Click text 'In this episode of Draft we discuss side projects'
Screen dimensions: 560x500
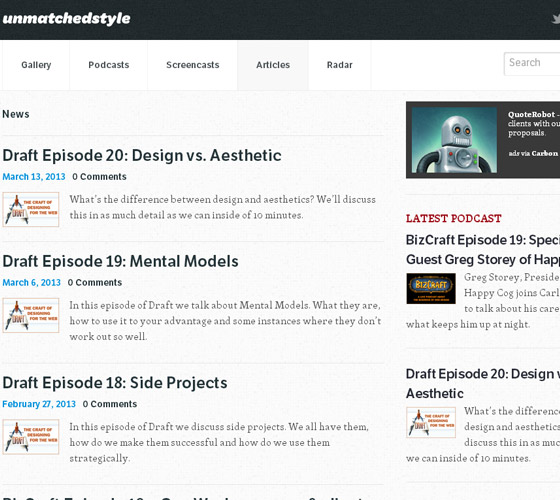point(178,427)
